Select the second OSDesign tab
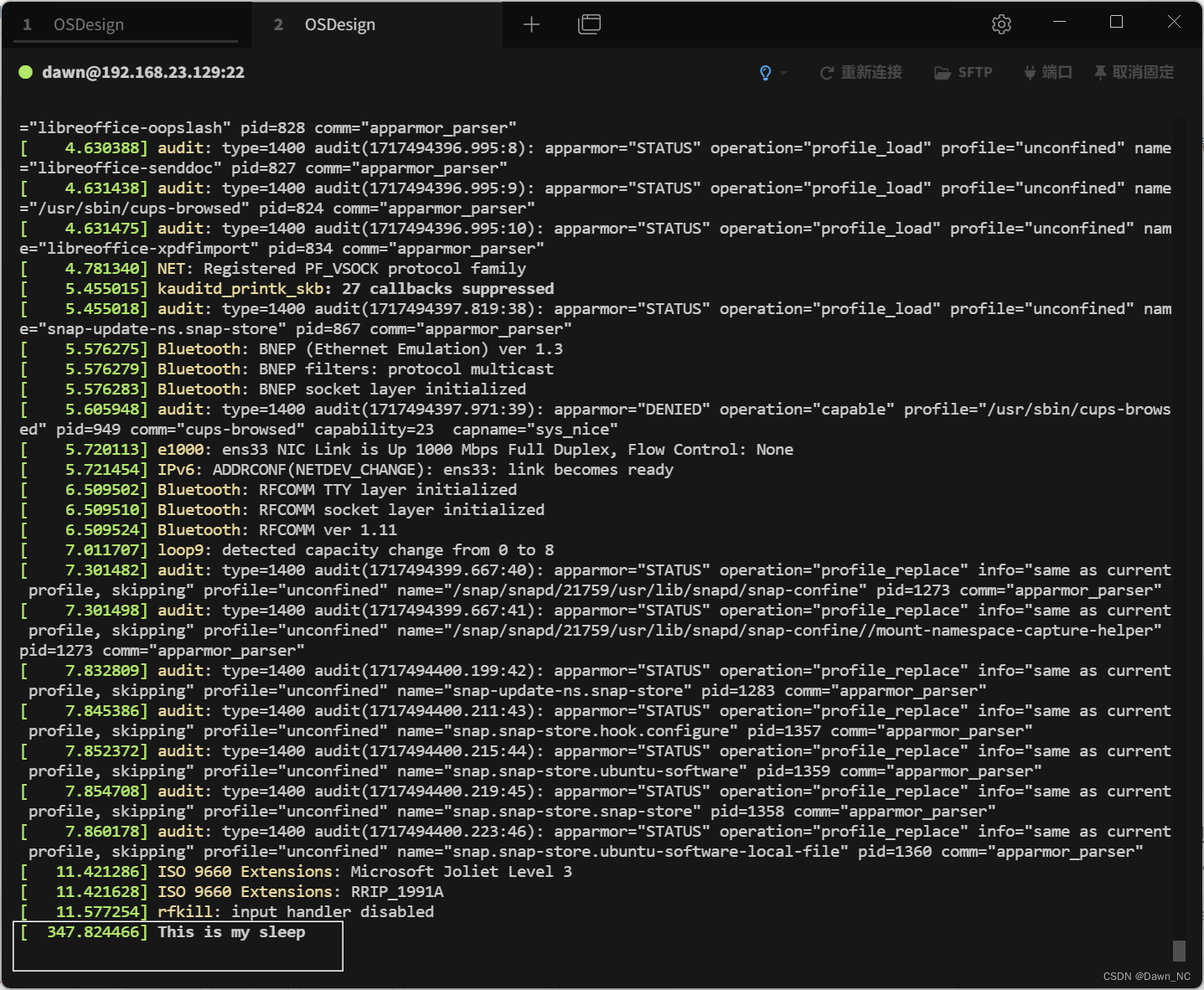This screenshot has width=1204, height=990. coord(376,24)
